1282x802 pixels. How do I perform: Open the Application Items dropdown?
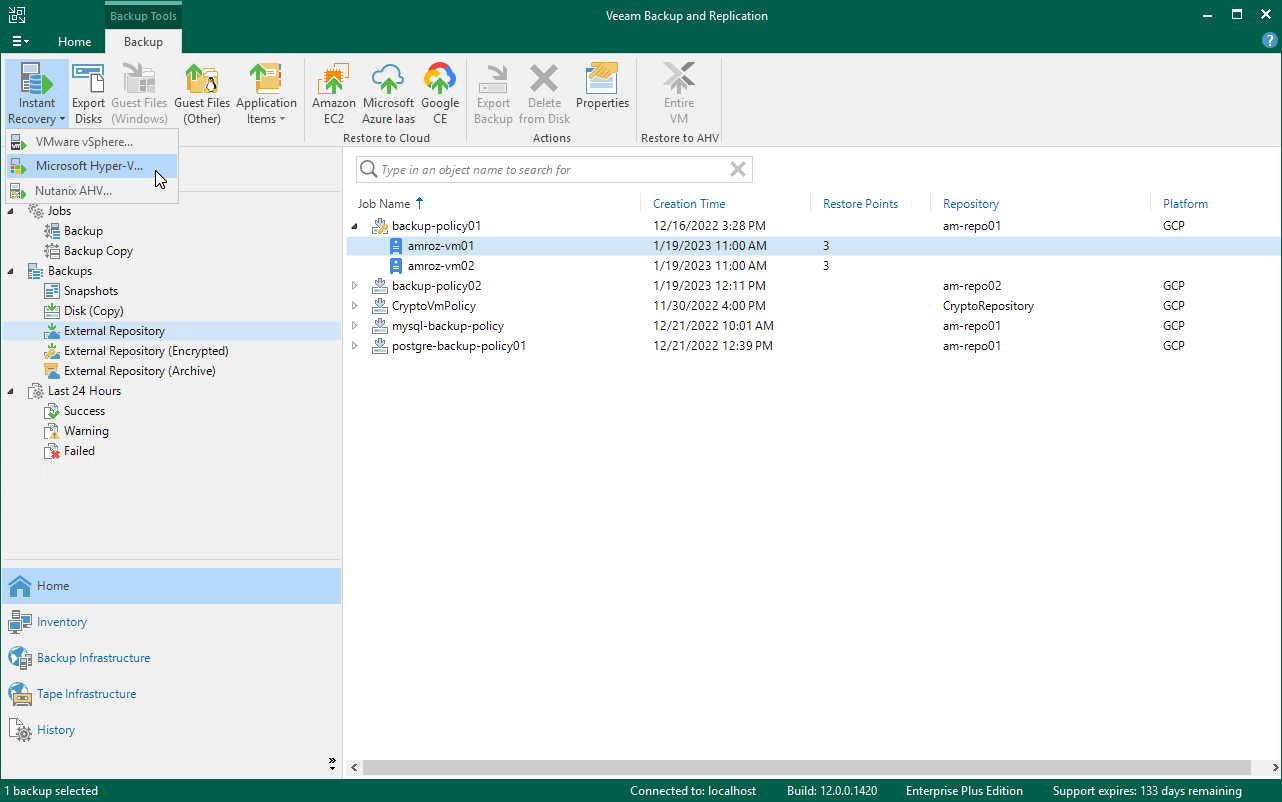pyautogui.click(x=266, y=93)
